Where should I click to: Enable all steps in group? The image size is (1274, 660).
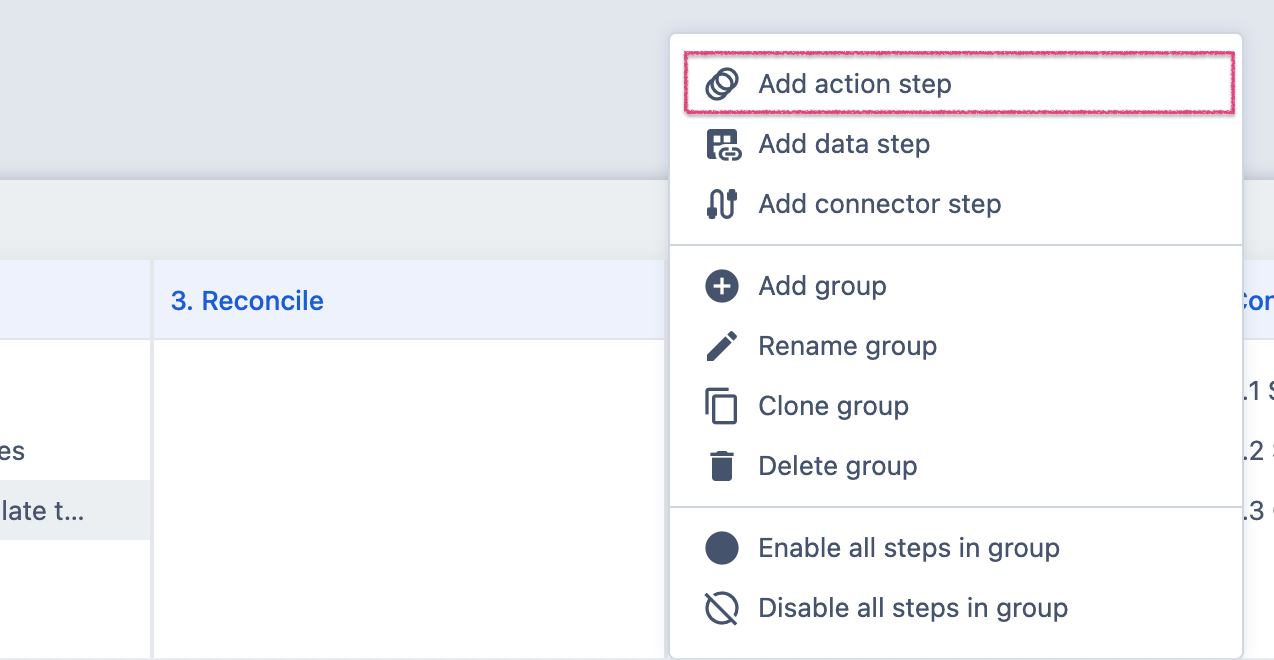908,548
